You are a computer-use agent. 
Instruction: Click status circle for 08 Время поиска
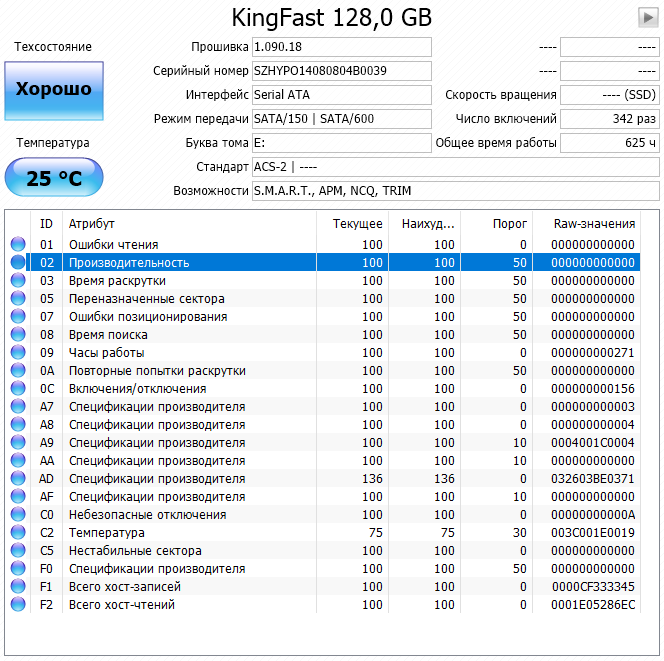(18, 334)
